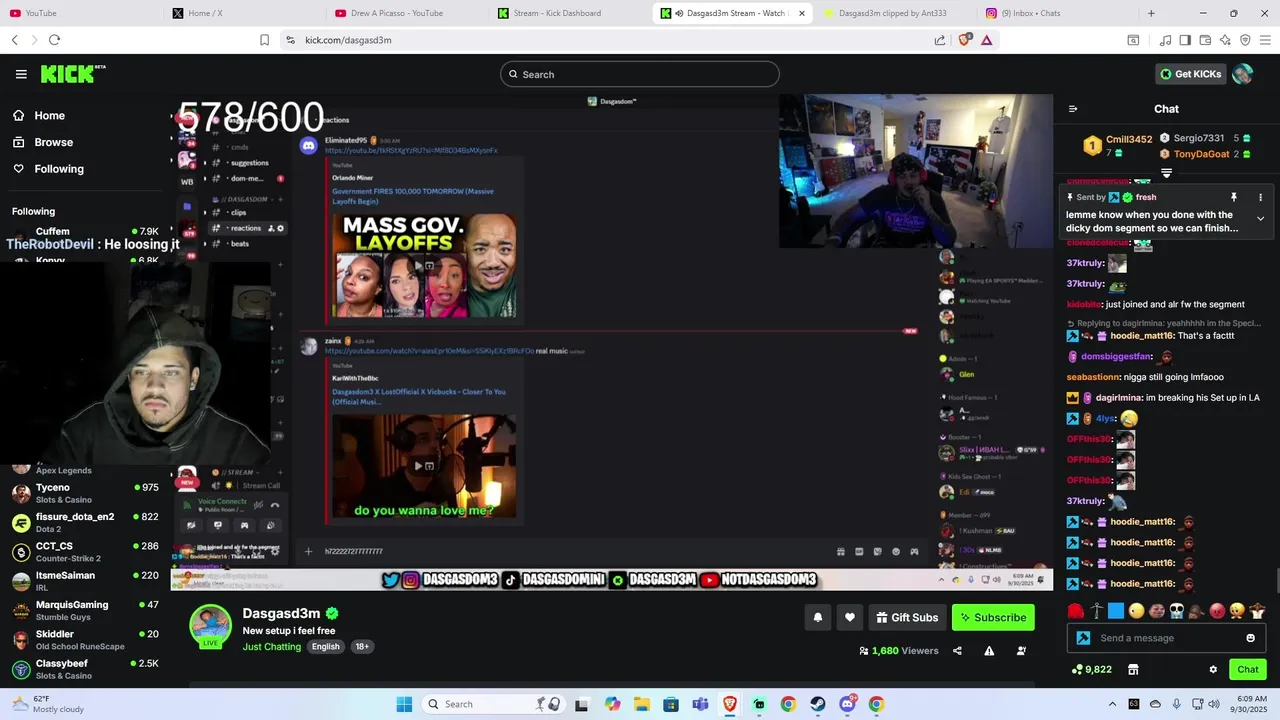Open Brave main hamburger menu
This screenshot has height=720, width=1280.
tap(1265, 40)
